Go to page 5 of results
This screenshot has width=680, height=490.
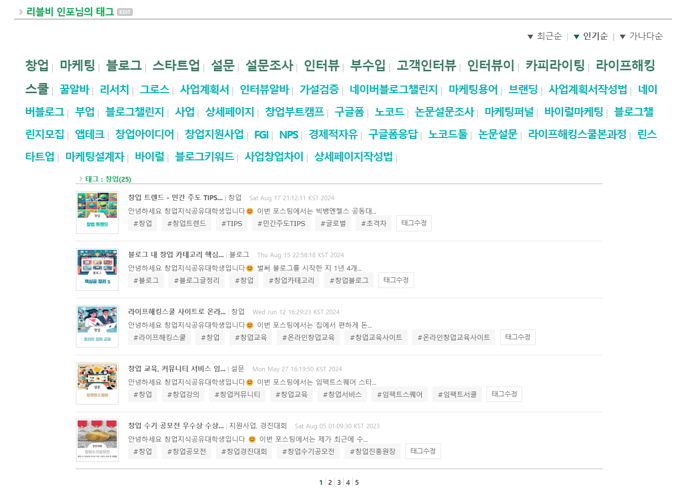click(x=357, y=483)
